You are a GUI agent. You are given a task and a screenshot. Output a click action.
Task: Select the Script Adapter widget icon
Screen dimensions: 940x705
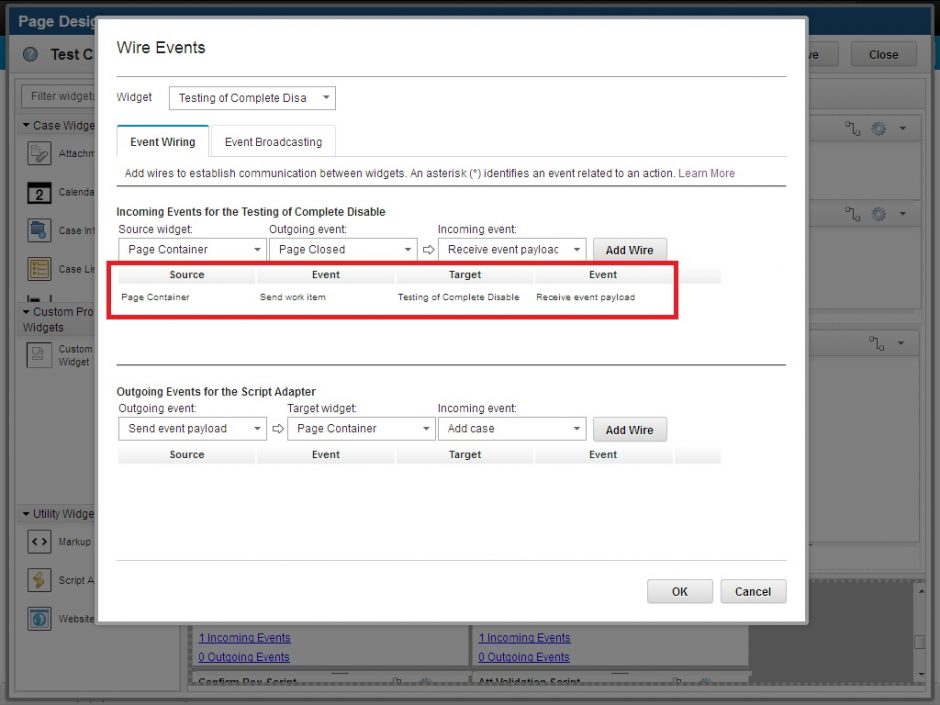(x=38, y=579)
